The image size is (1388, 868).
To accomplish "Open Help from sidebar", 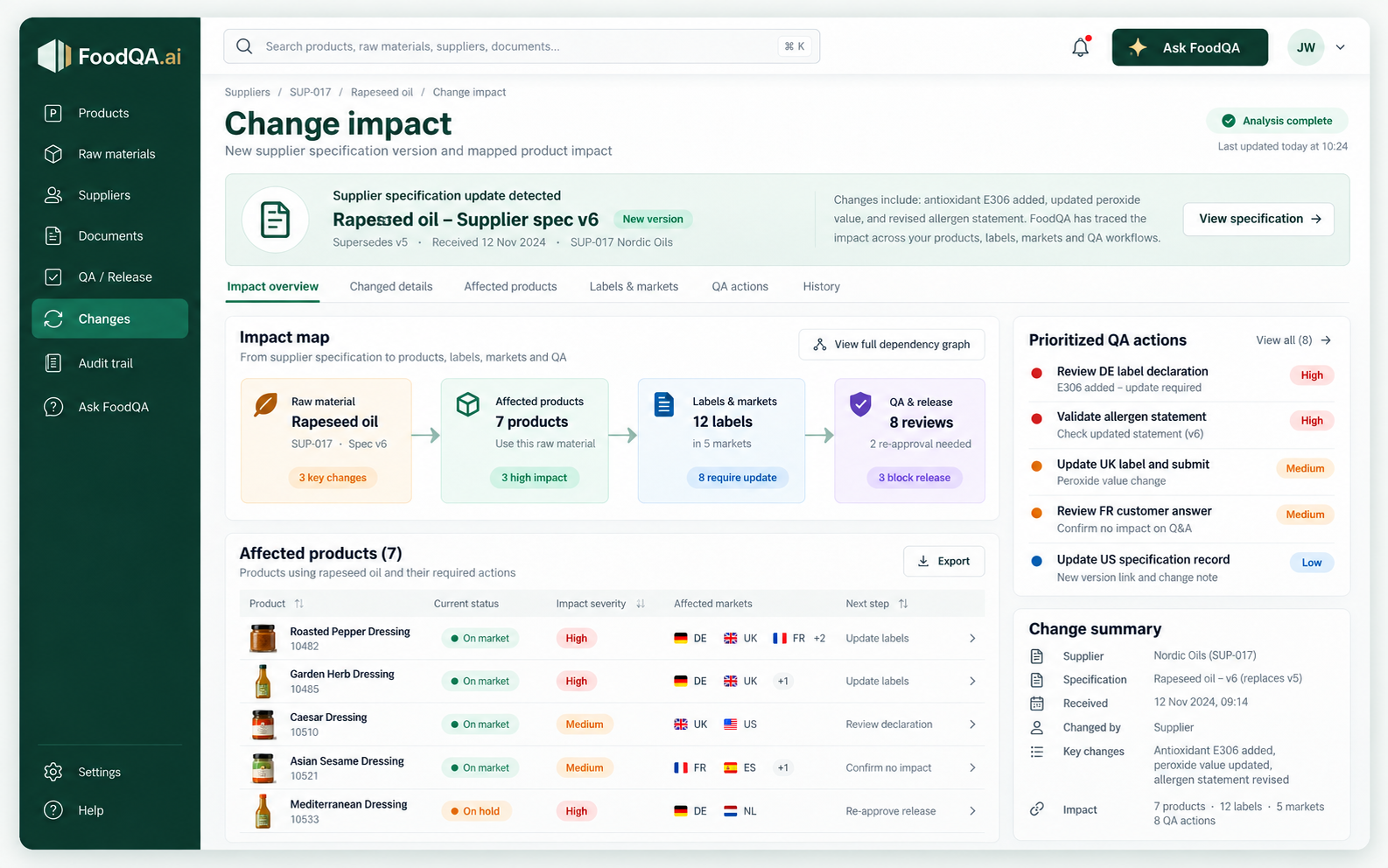I will pyautogui.click(x=110, y=810).
